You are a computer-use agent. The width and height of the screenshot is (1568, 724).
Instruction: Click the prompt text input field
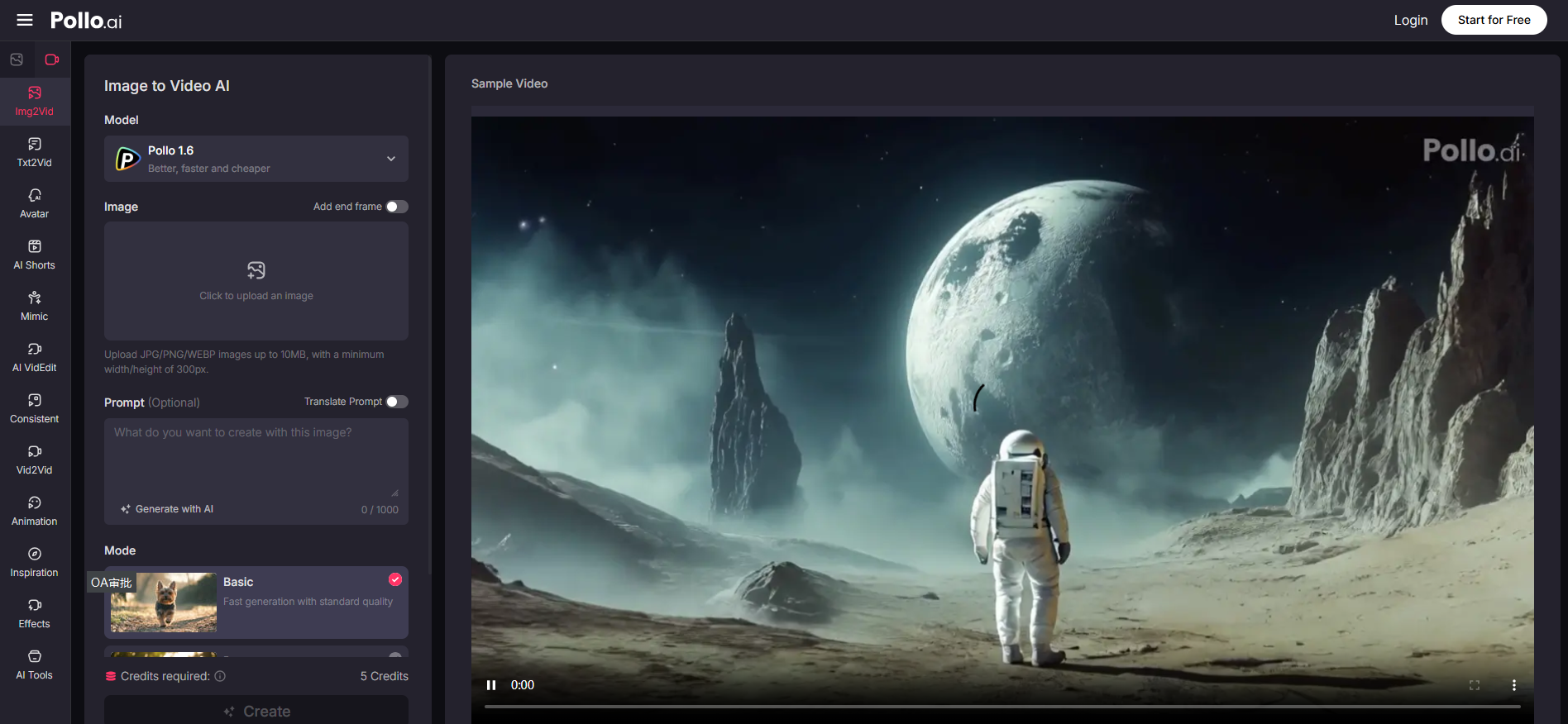(256, 459)
